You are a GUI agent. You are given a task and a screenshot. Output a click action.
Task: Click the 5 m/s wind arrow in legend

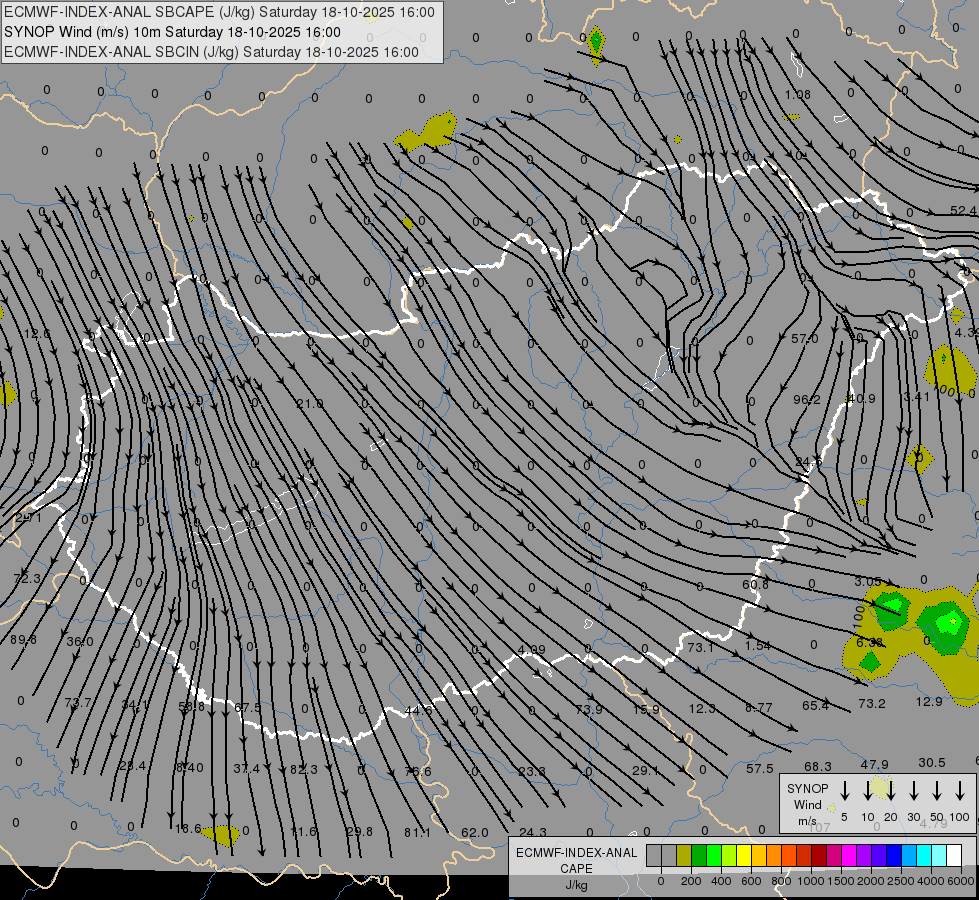coord(845,790)
